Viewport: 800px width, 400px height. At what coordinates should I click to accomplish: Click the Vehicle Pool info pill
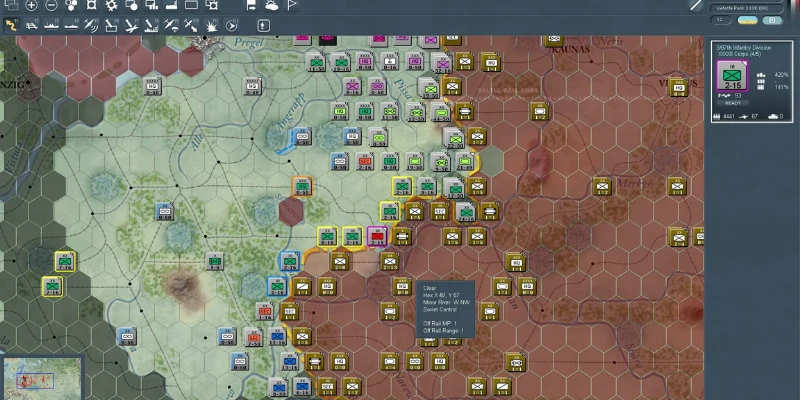click(x=746, y=8)
